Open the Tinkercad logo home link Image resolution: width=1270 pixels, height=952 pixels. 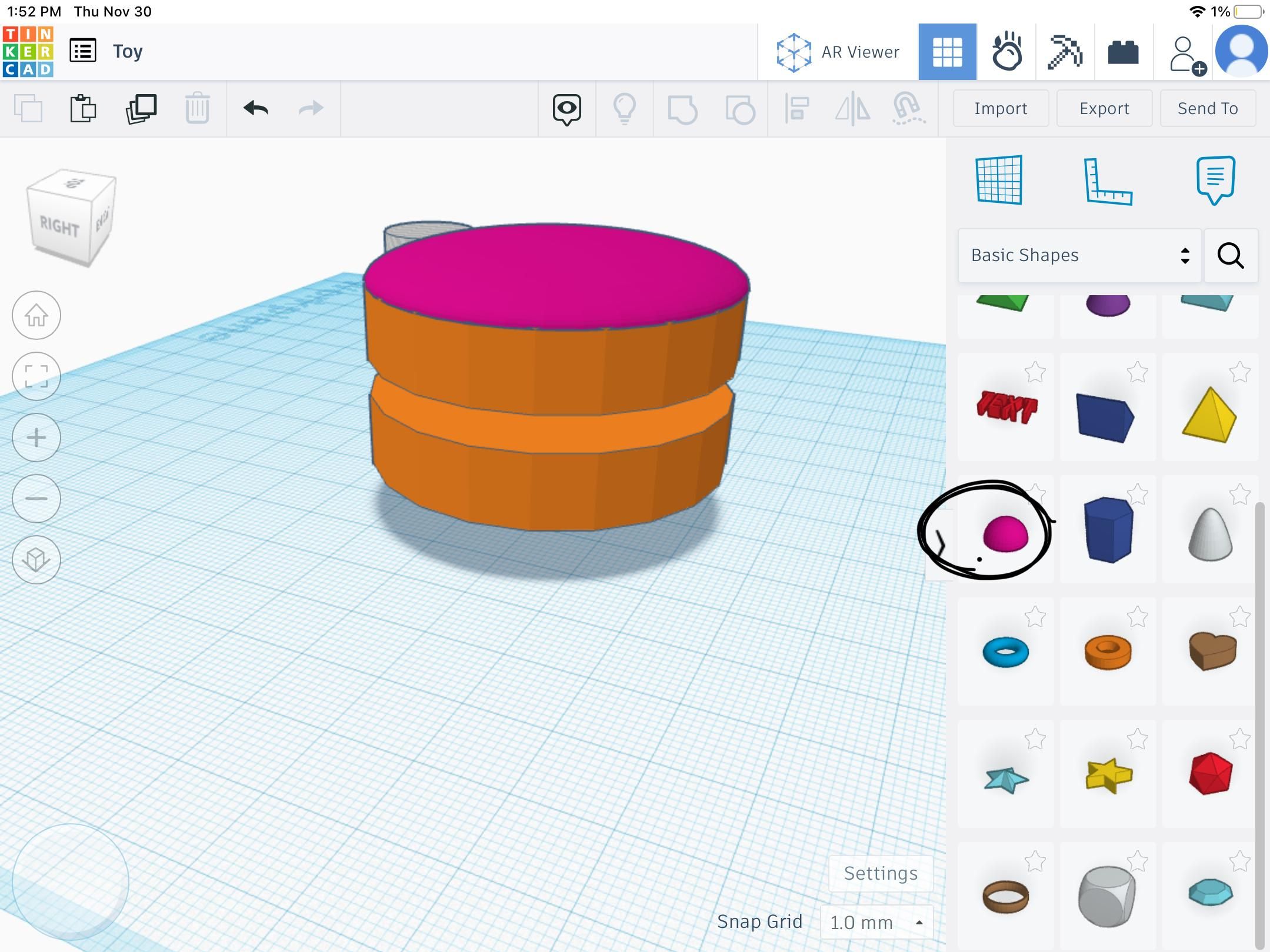28,52
